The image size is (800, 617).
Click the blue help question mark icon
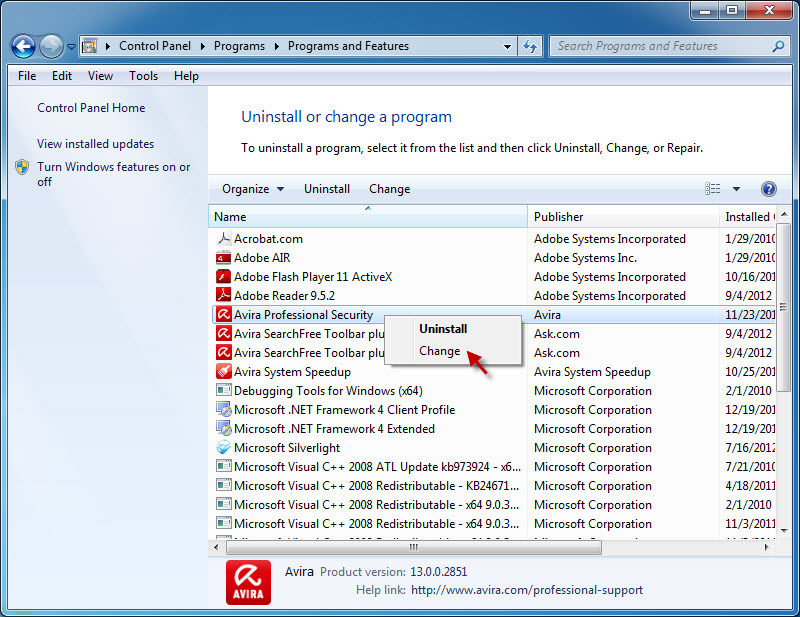(768, 189)
